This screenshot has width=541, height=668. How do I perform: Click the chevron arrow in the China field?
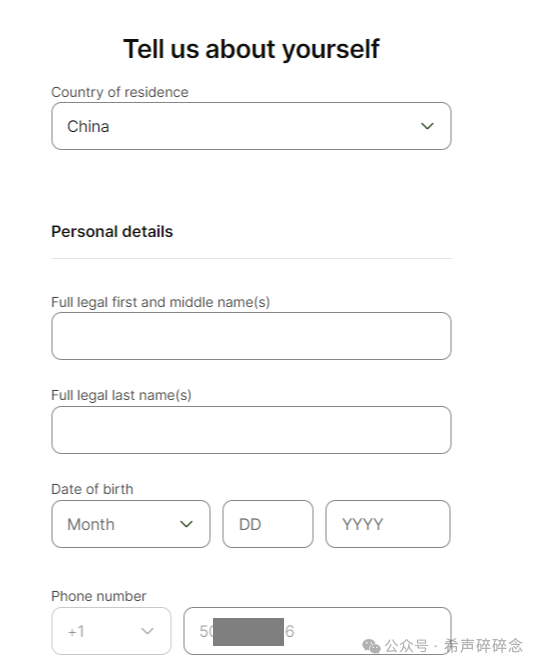click(427, 126)
